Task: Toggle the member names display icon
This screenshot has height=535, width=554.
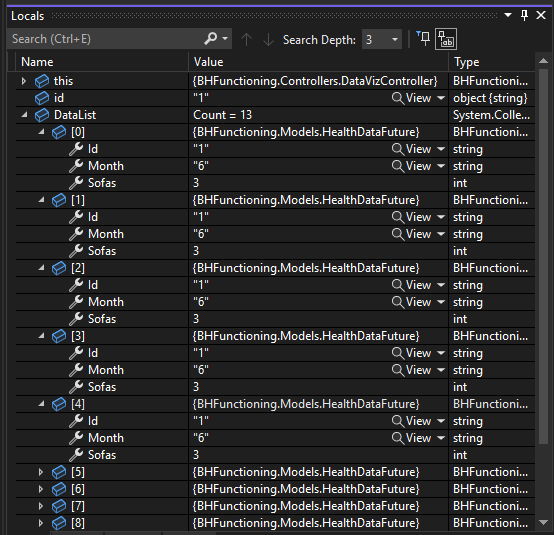Action: [446, 39]
